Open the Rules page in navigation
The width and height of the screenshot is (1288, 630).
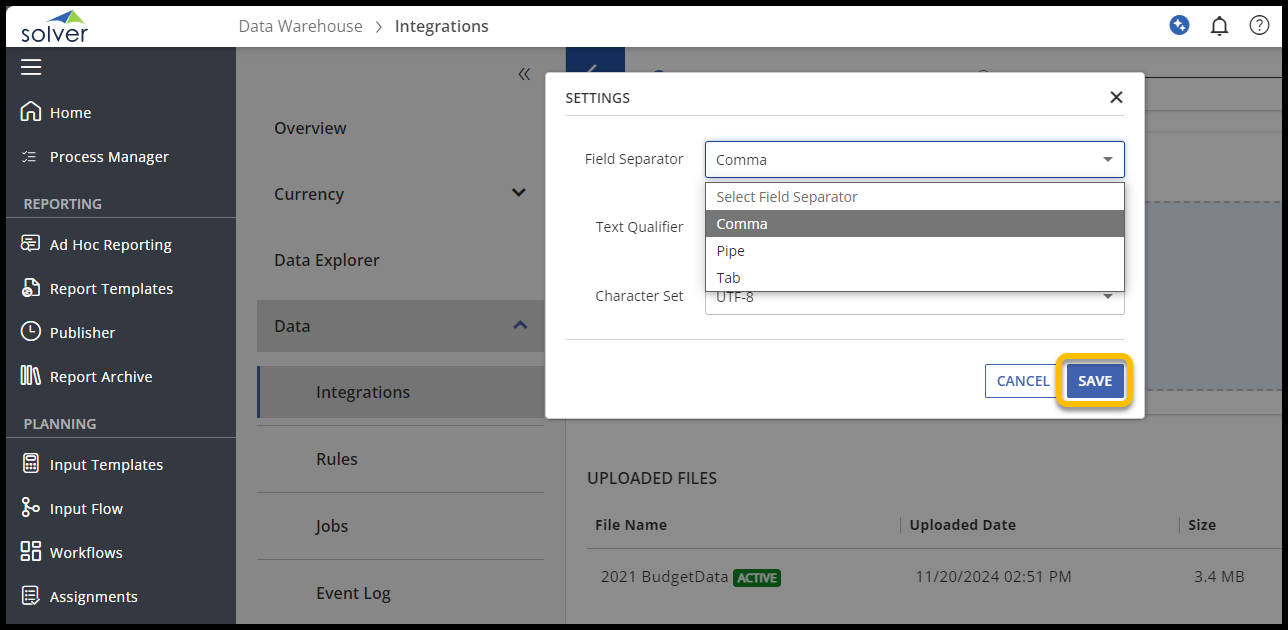pyautogui.click(x=337, y=459)
